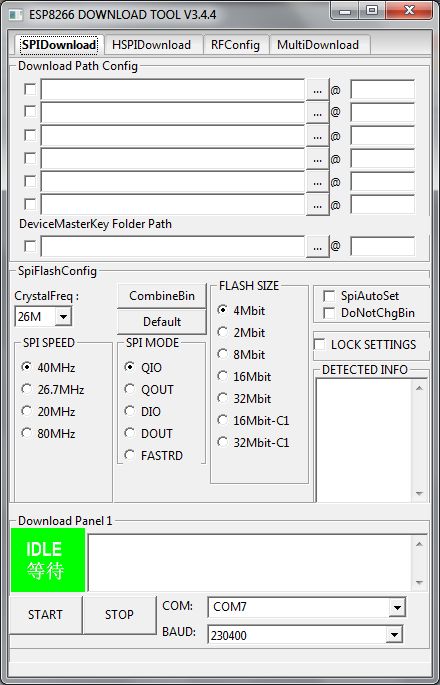
Task: Click the ESP8266 app icon in title bar
Action: point(15,14)
